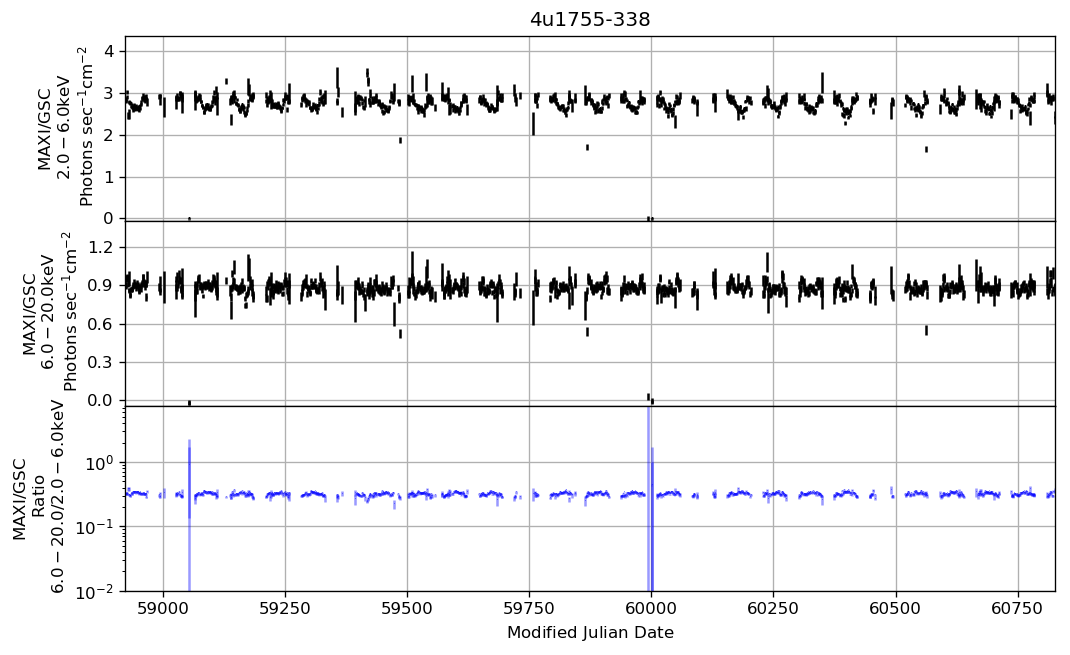Image resolution: width=1070 pixels, height=655 pixels.
Task: Click the MAXI/GSC Ratio y-axis label
Action: [x=38, y=499]
